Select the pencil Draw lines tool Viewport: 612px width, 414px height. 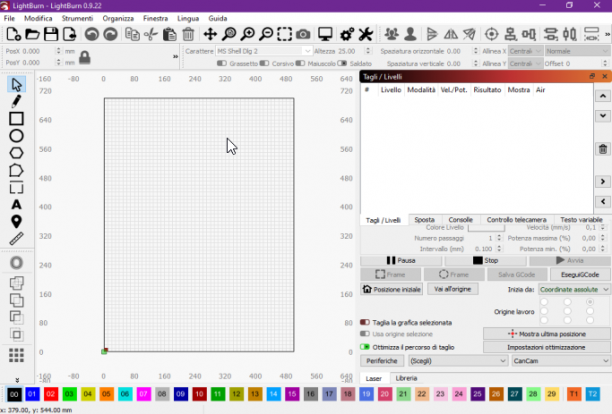16,101
